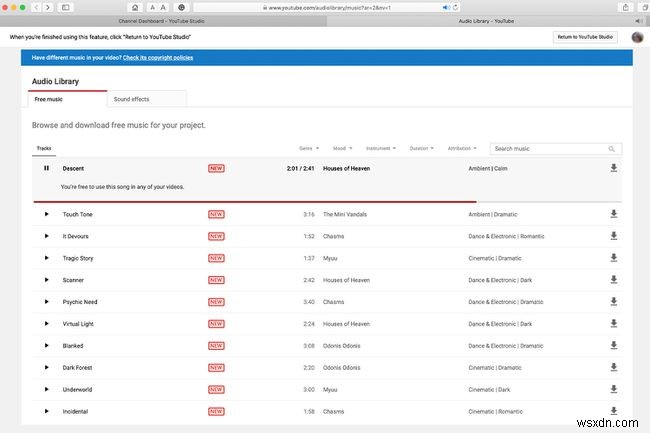Click Return to YouTube Studio button
The image size is (650, 433).
click(585, 37)
